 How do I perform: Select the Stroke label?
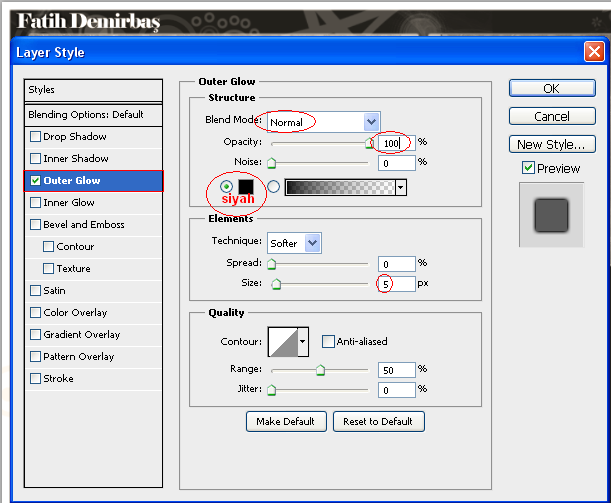pyautogui.click(x=58, y=379)
